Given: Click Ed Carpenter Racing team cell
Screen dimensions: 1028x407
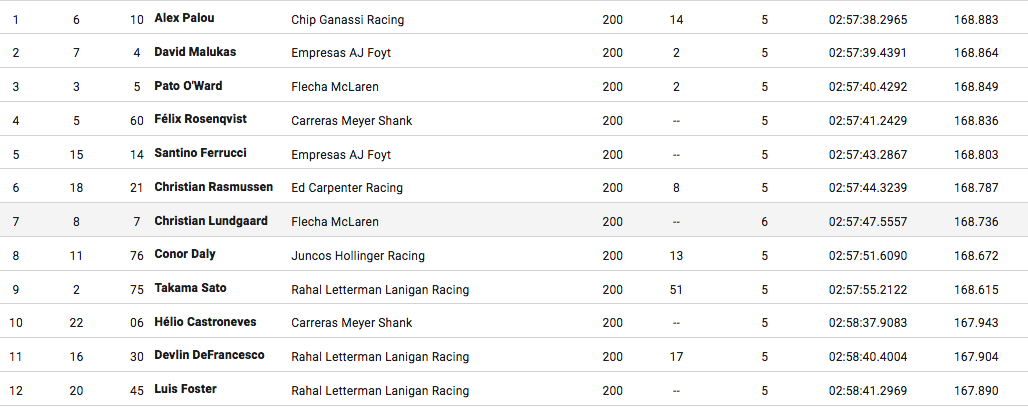Looking at the screenshot, I should click(x=346, y=188).
